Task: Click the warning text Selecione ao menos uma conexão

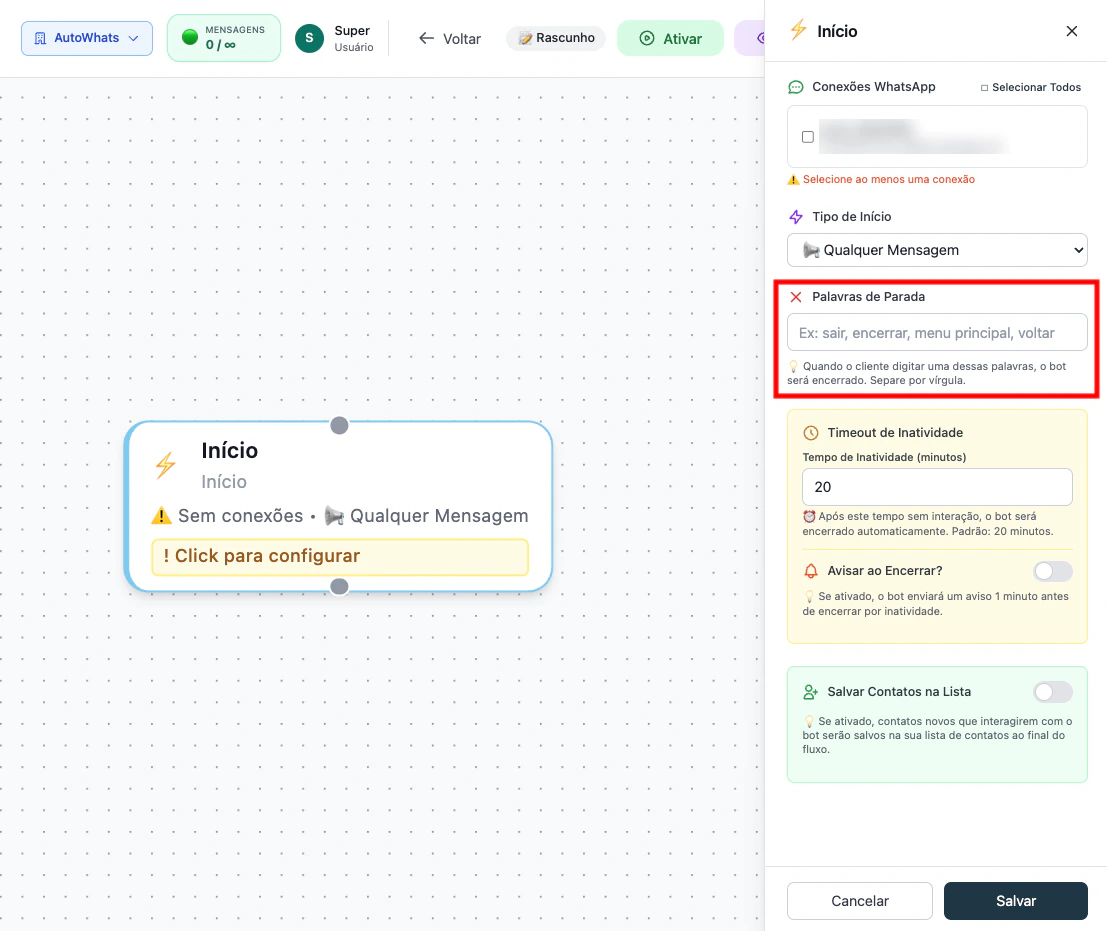Action: [x=888, y=179]
